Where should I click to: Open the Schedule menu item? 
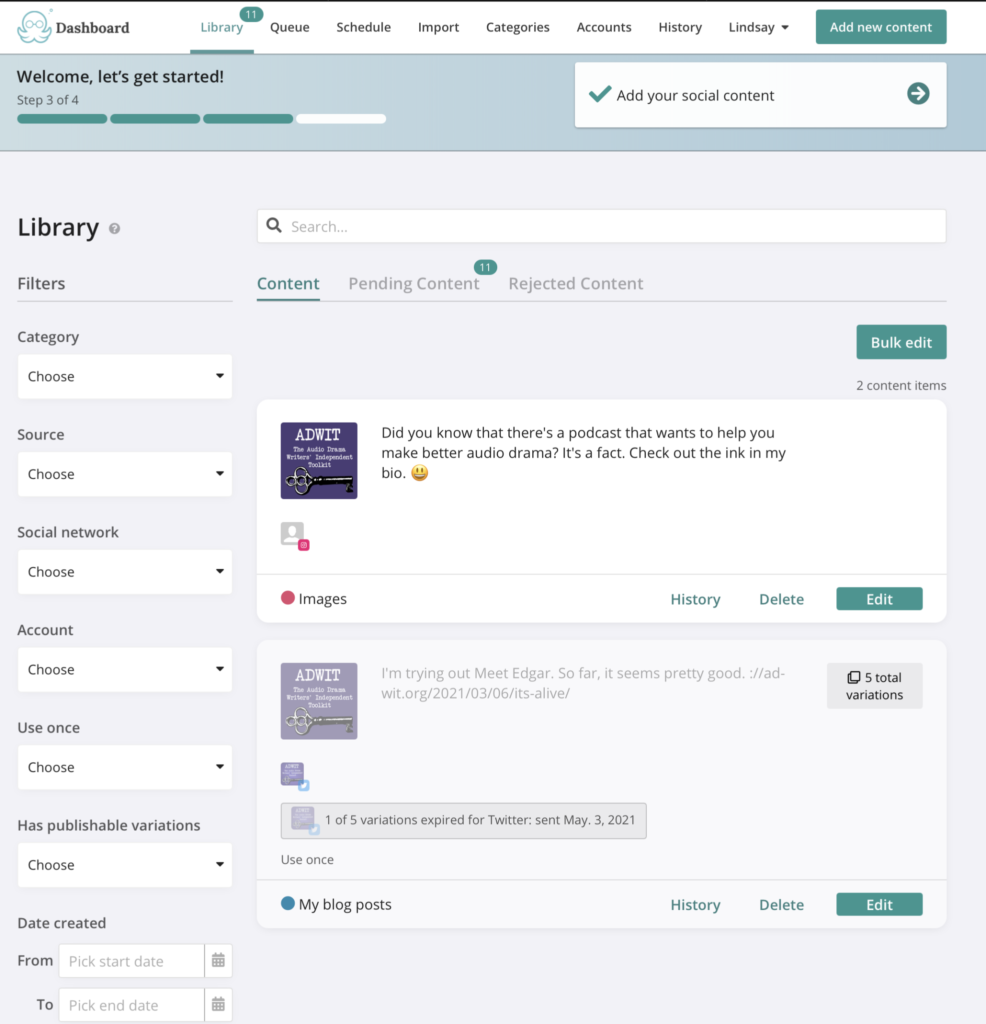coord(363,27)
